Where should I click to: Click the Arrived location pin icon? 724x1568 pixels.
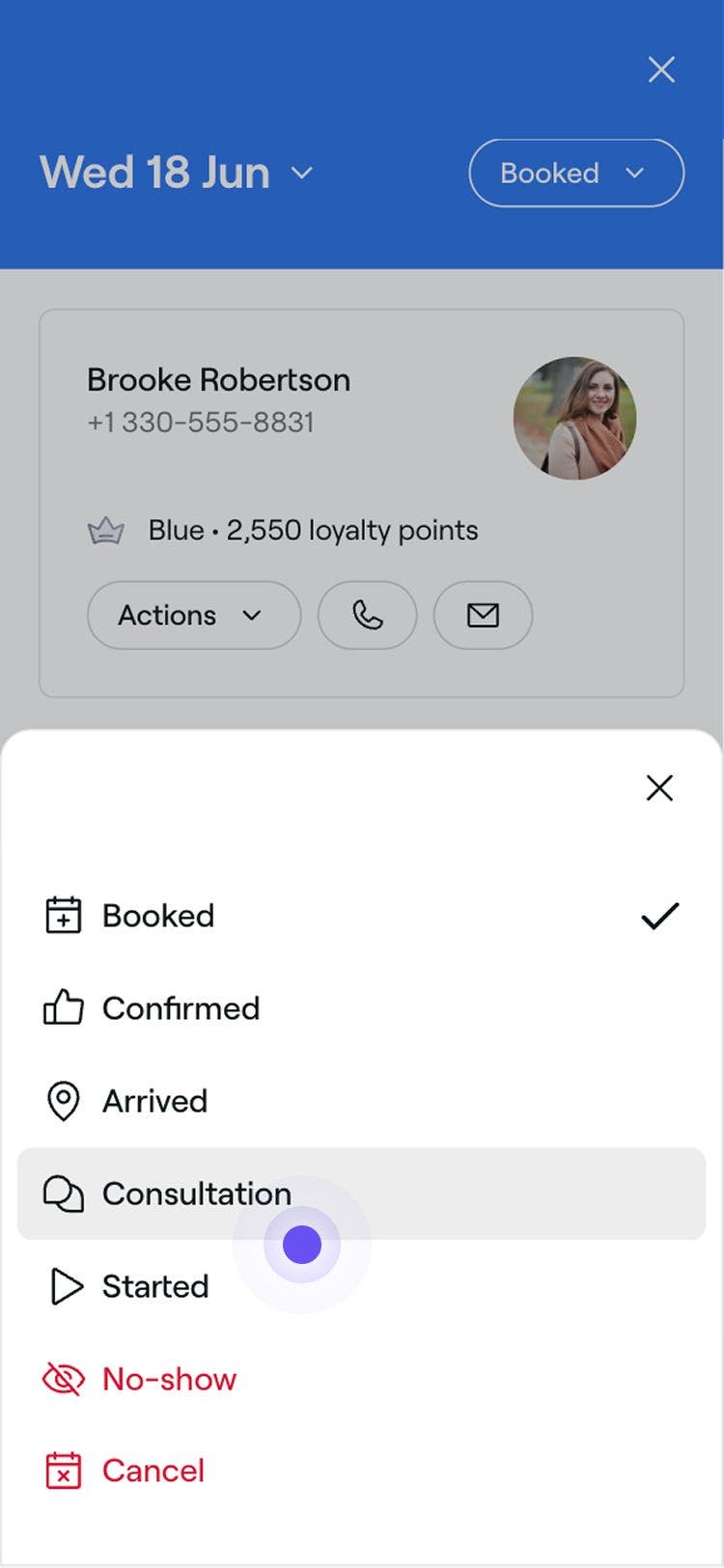64,1101
